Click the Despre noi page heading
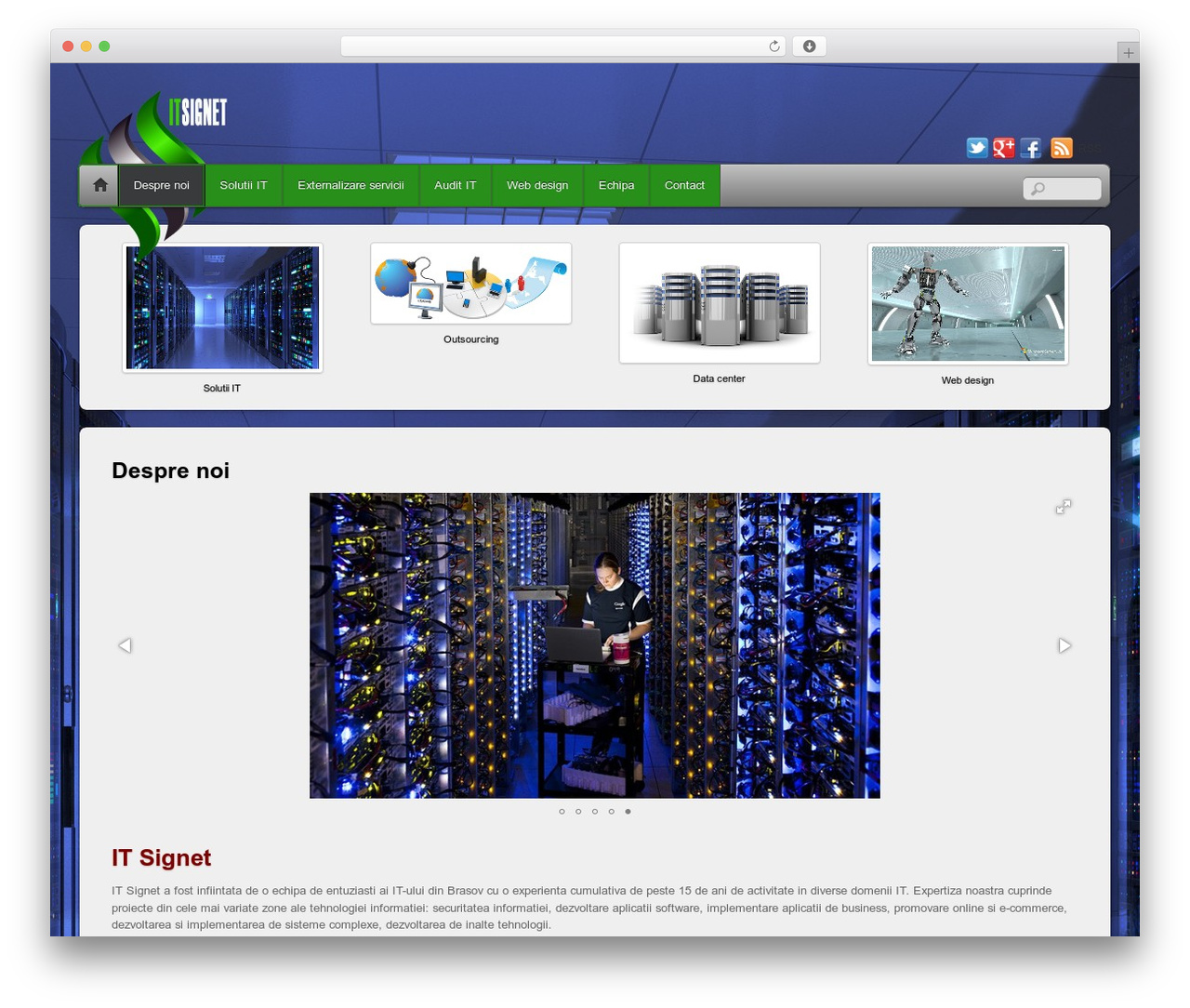This screenshot has height=1008, width=1190. pos(170,471)
